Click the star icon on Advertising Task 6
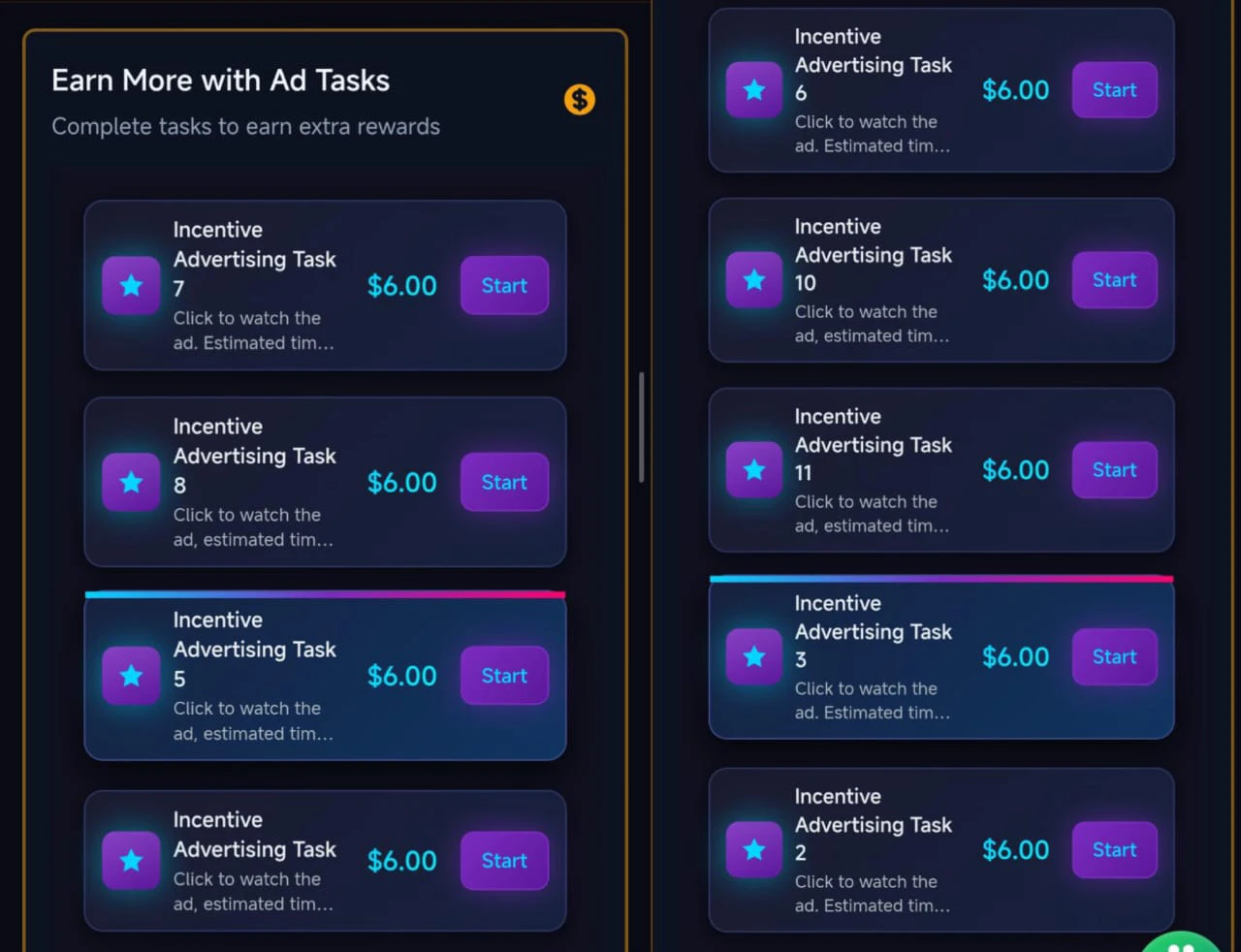This screenshot has width=1241, height=952. pos(753,89)
